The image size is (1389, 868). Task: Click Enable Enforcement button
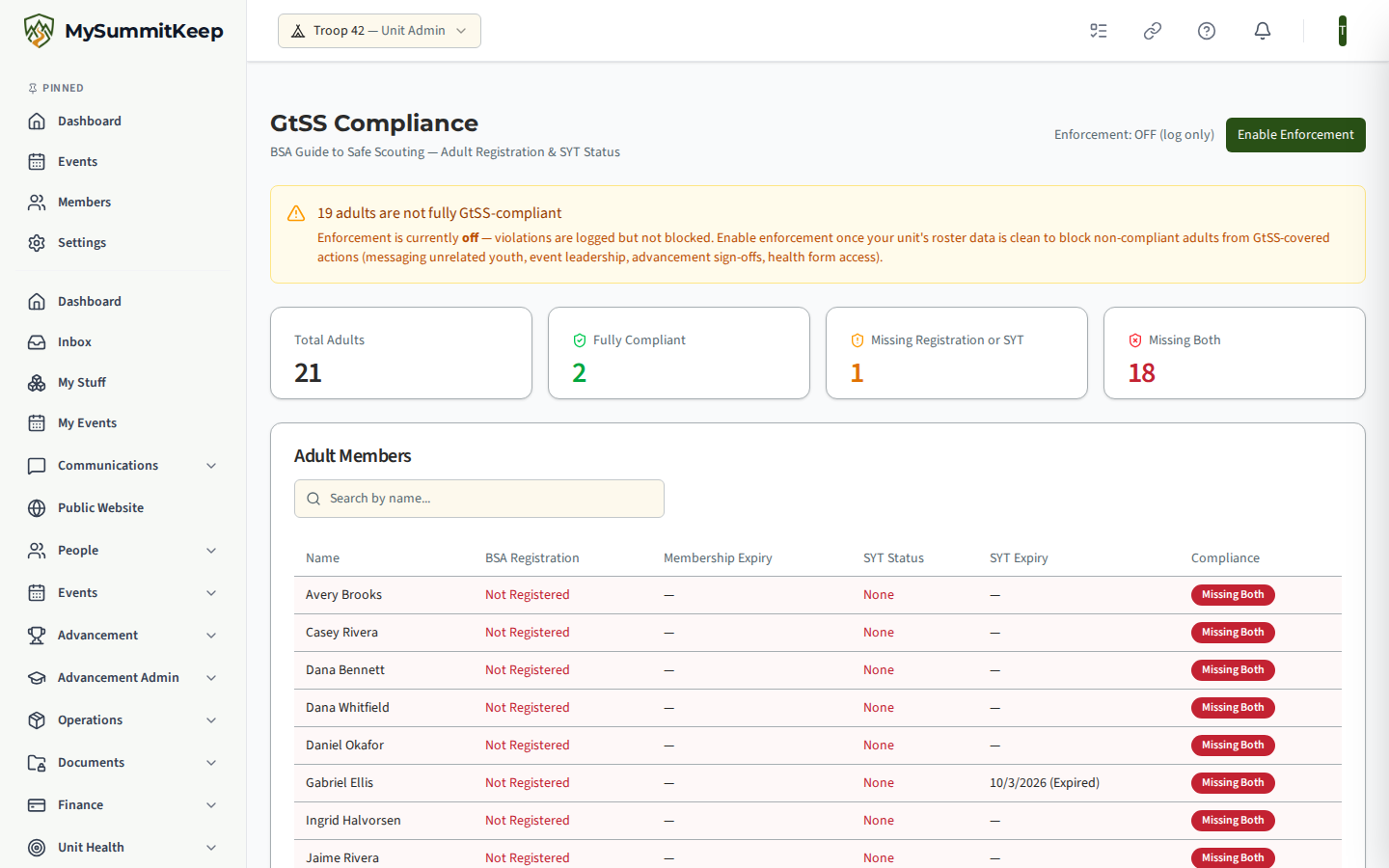click(1295, 135)
